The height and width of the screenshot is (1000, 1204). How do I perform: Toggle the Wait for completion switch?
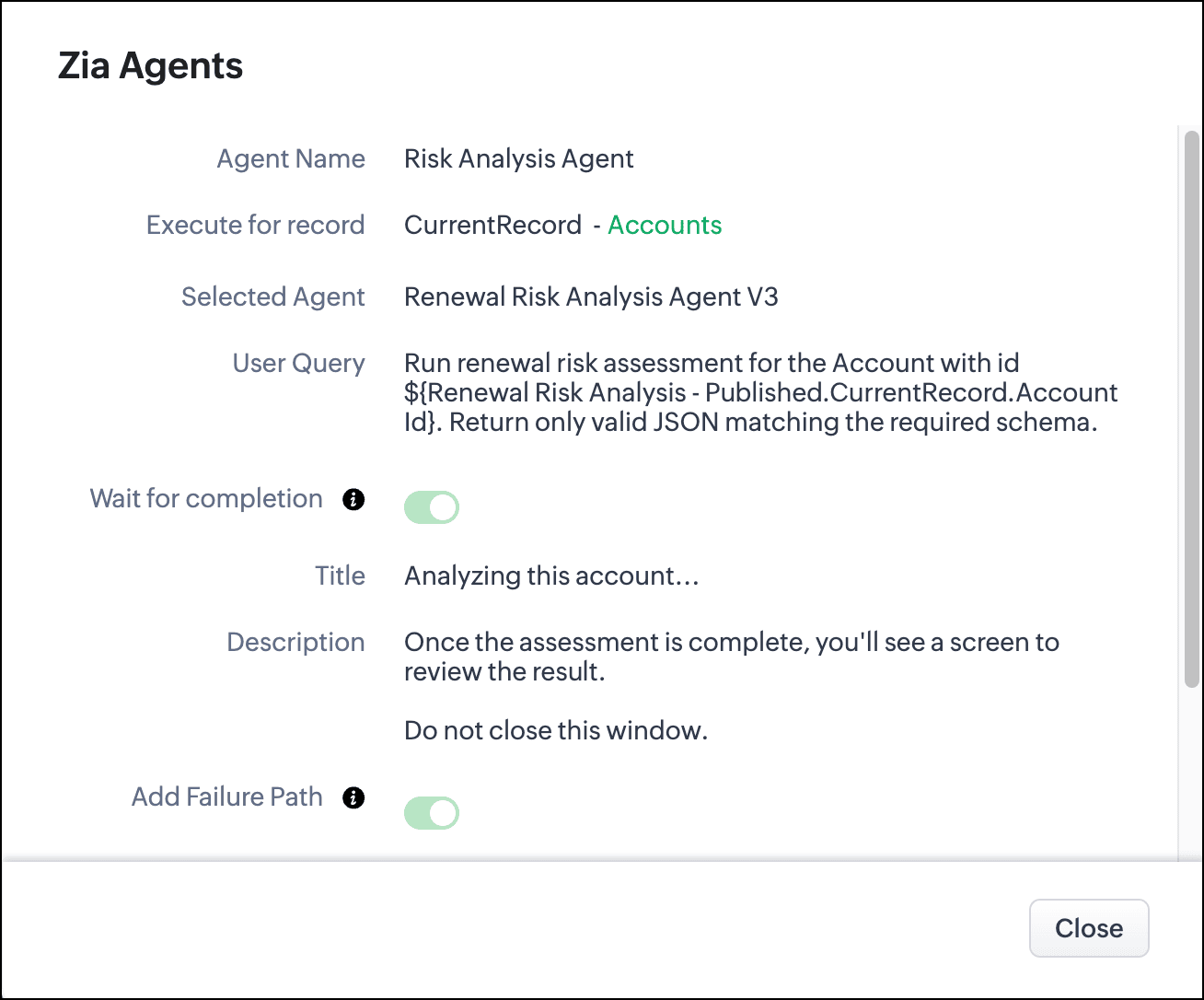pyautogui.click(x=432, y=507)
